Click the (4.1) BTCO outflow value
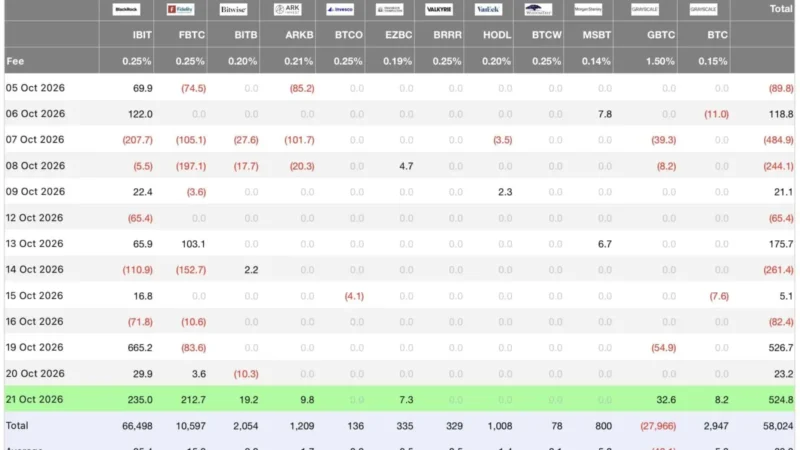Screen dimensions: 800x450 [354, 296]
